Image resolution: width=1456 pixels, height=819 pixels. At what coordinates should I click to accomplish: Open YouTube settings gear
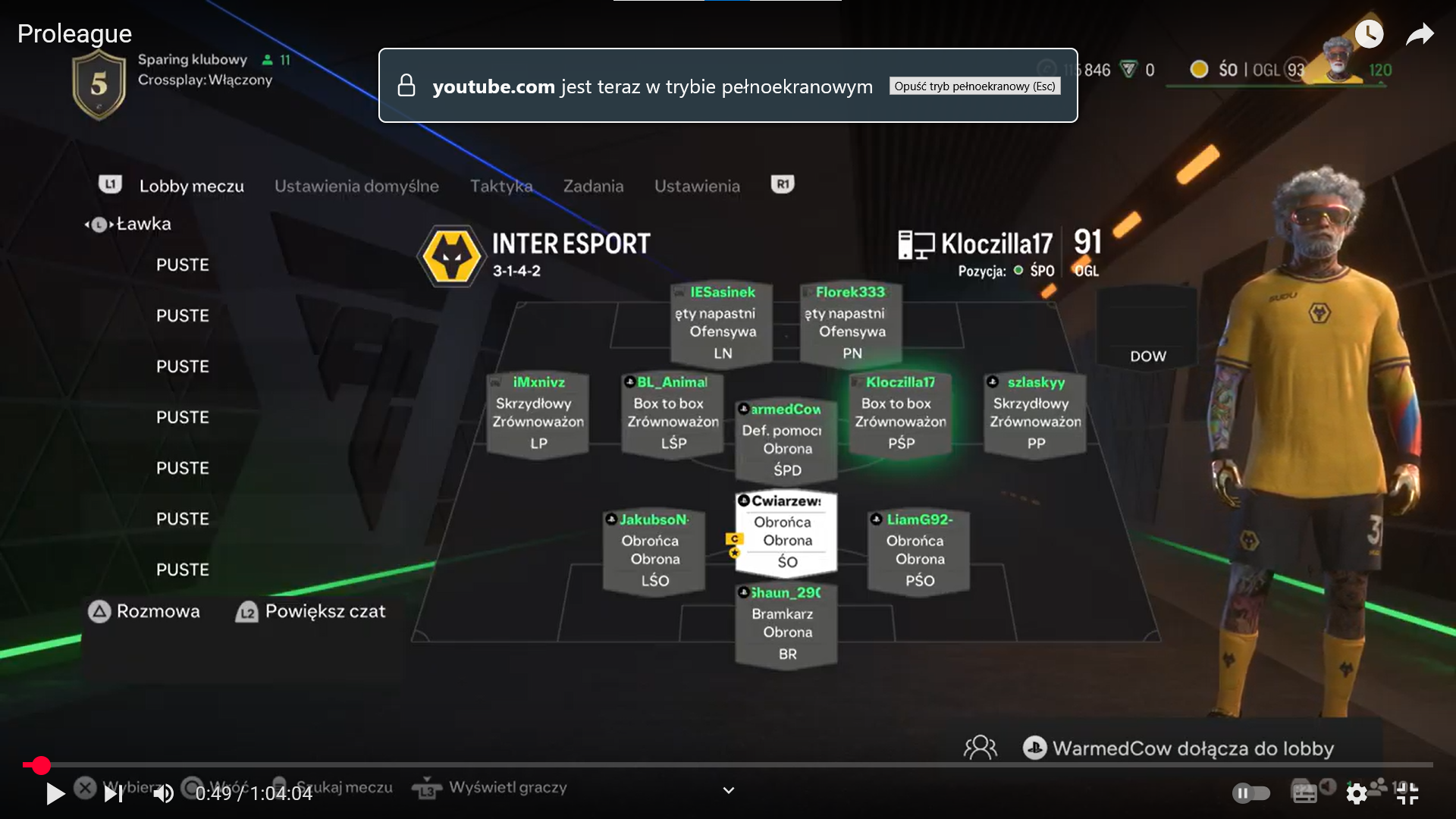click(x=1357, y=794)
